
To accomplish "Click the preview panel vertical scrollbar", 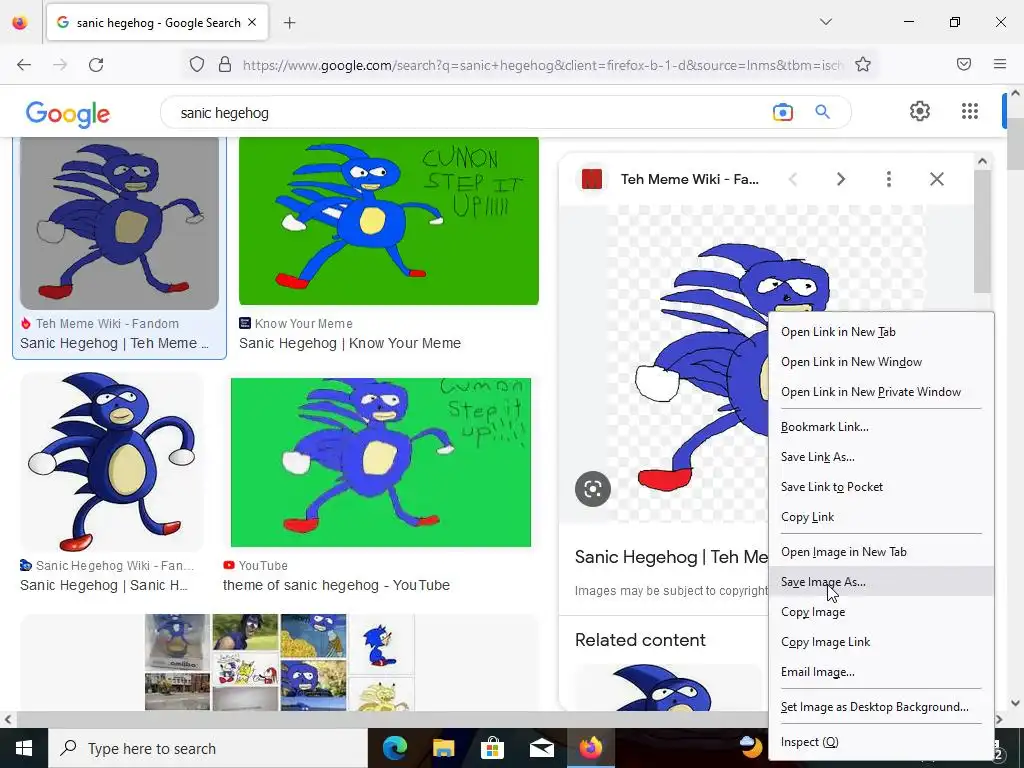I will (982, 232).
